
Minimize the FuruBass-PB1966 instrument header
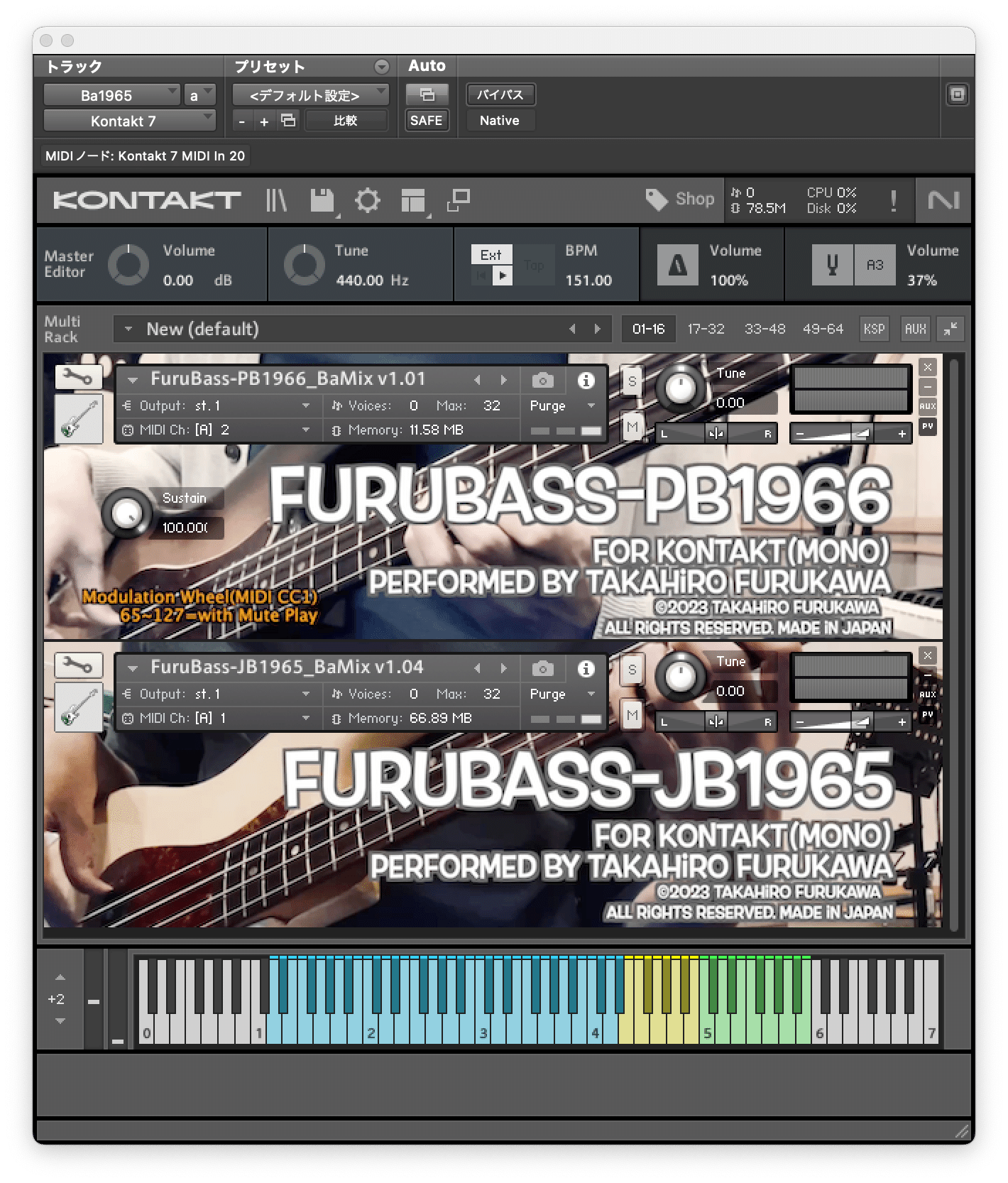click(x=928, y=387)
